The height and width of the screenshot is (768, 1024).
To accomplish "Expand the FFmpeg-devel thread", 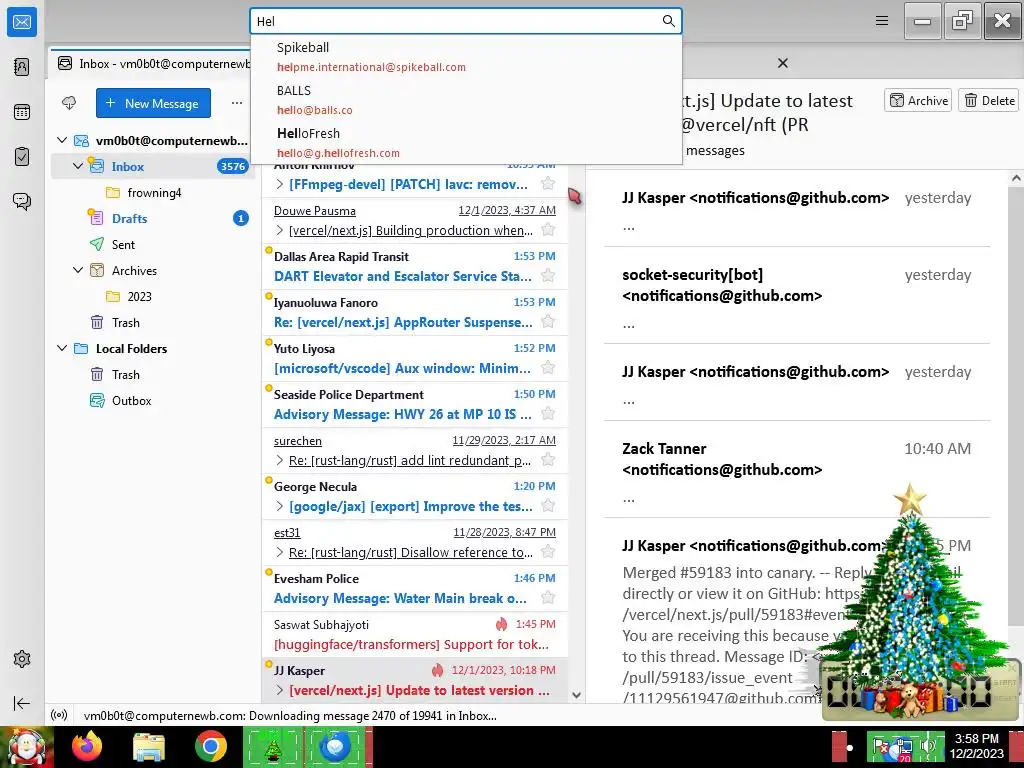I will pos(280,184).
